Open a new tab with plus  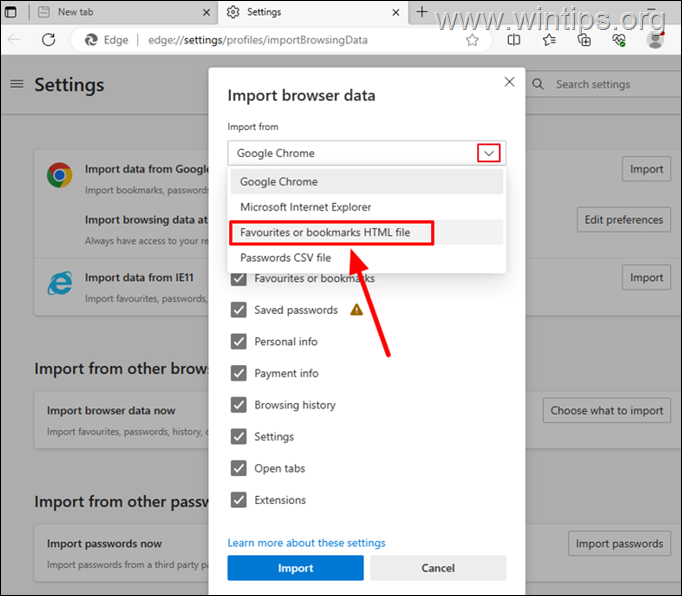421,12
